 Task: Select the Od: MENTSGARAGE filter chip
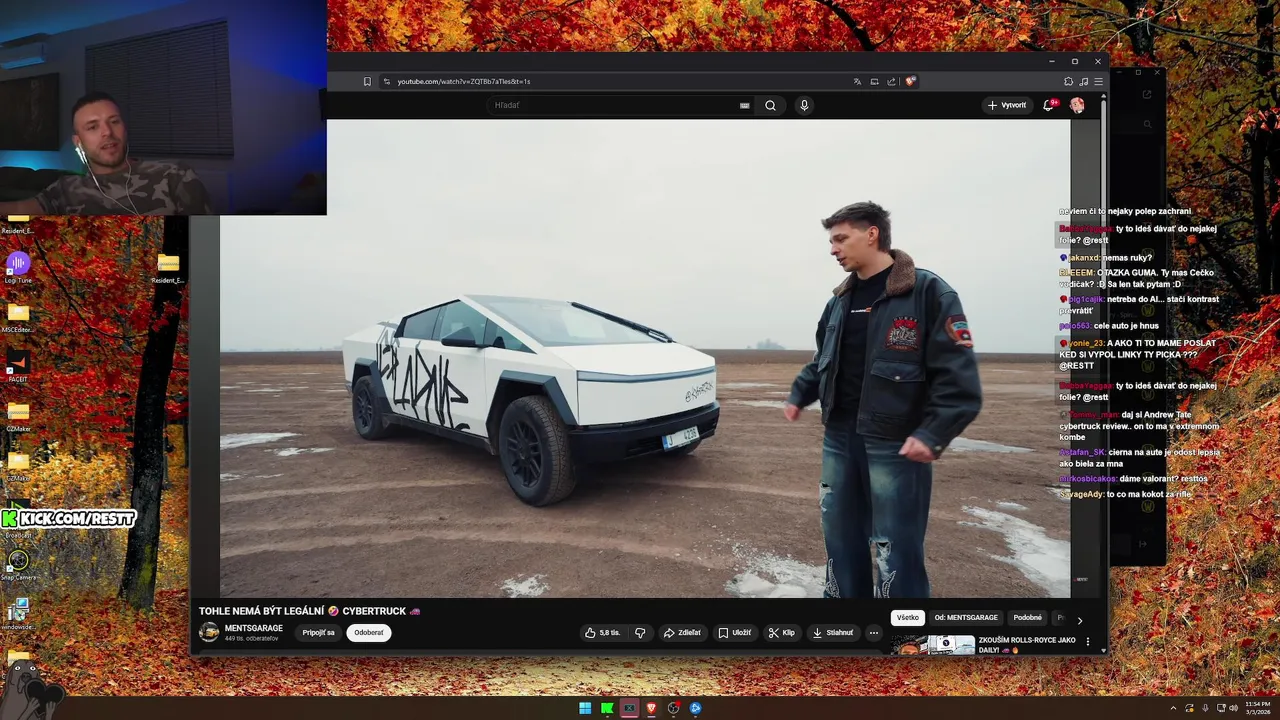966,618
